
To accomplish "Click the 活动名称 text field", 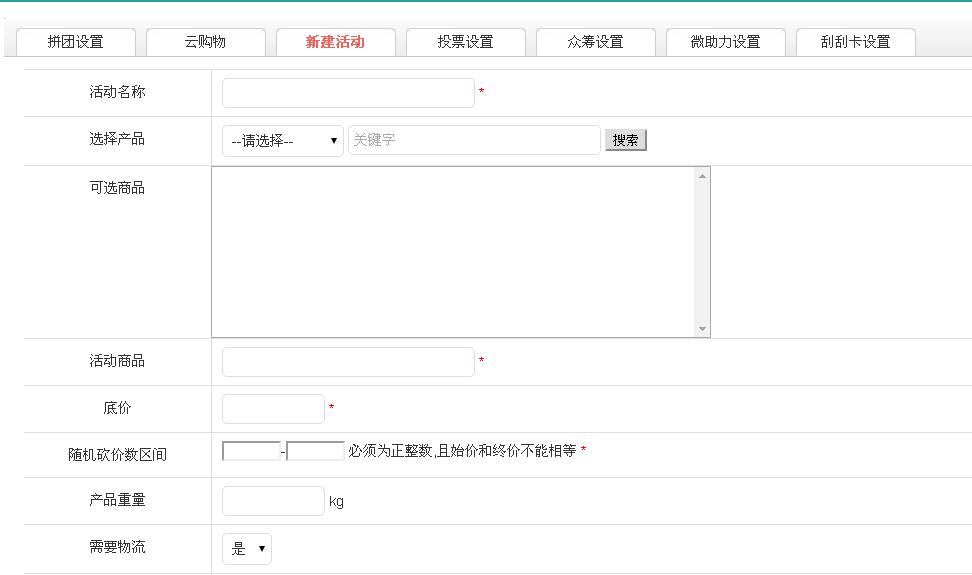I will [348, 93].
